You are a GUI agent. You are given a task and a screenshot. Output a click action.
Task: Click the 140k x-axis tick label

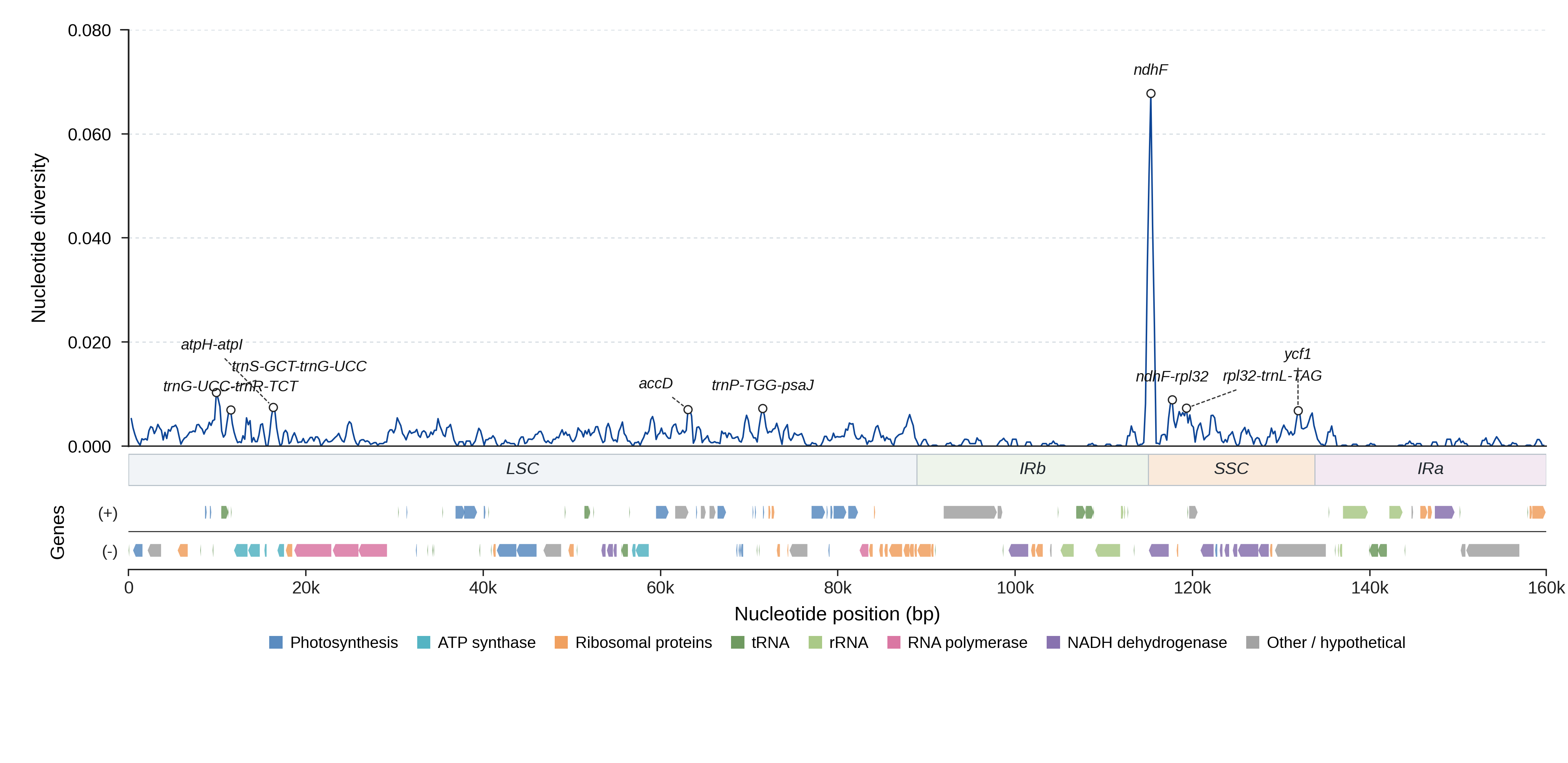tap(1370, 588)
